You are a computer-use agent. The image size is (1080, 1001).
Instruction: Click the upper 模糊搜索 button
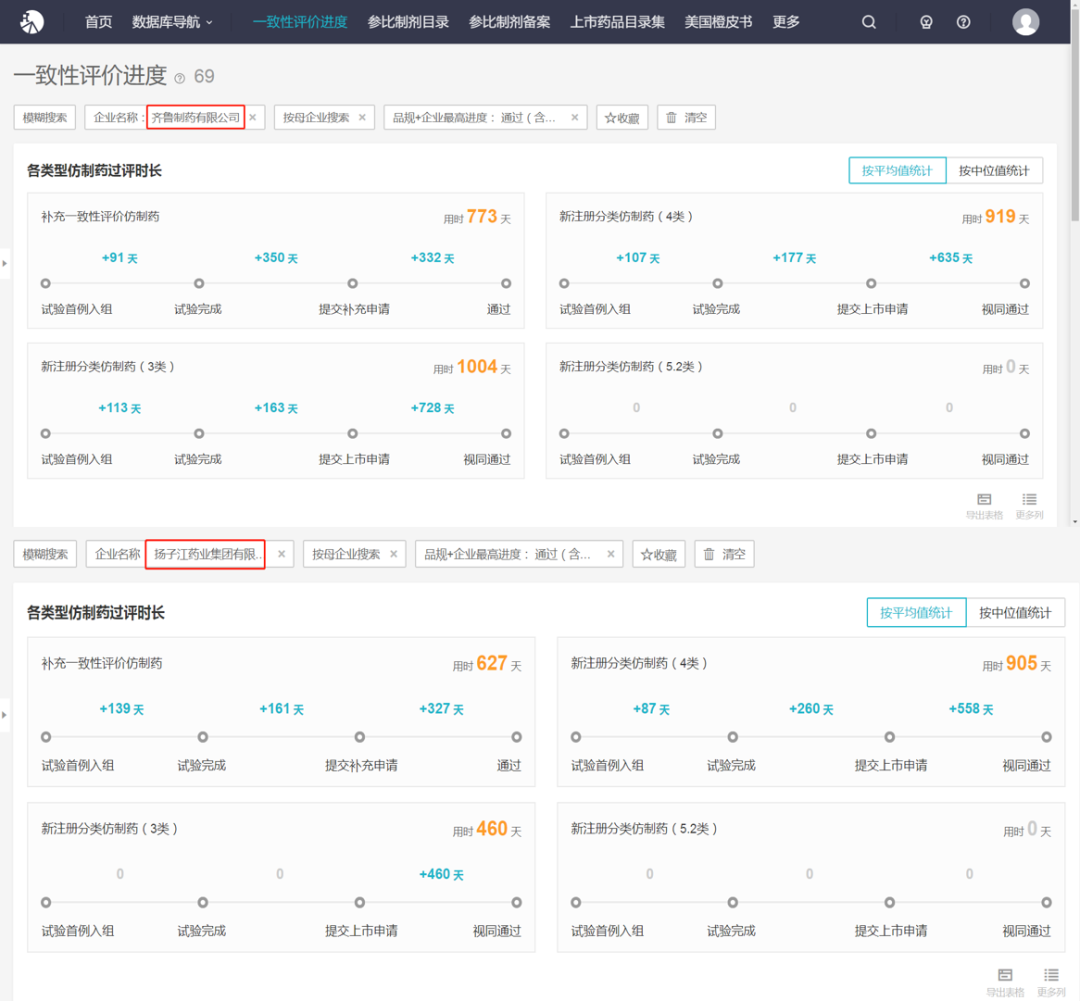(x=45, y=117)
